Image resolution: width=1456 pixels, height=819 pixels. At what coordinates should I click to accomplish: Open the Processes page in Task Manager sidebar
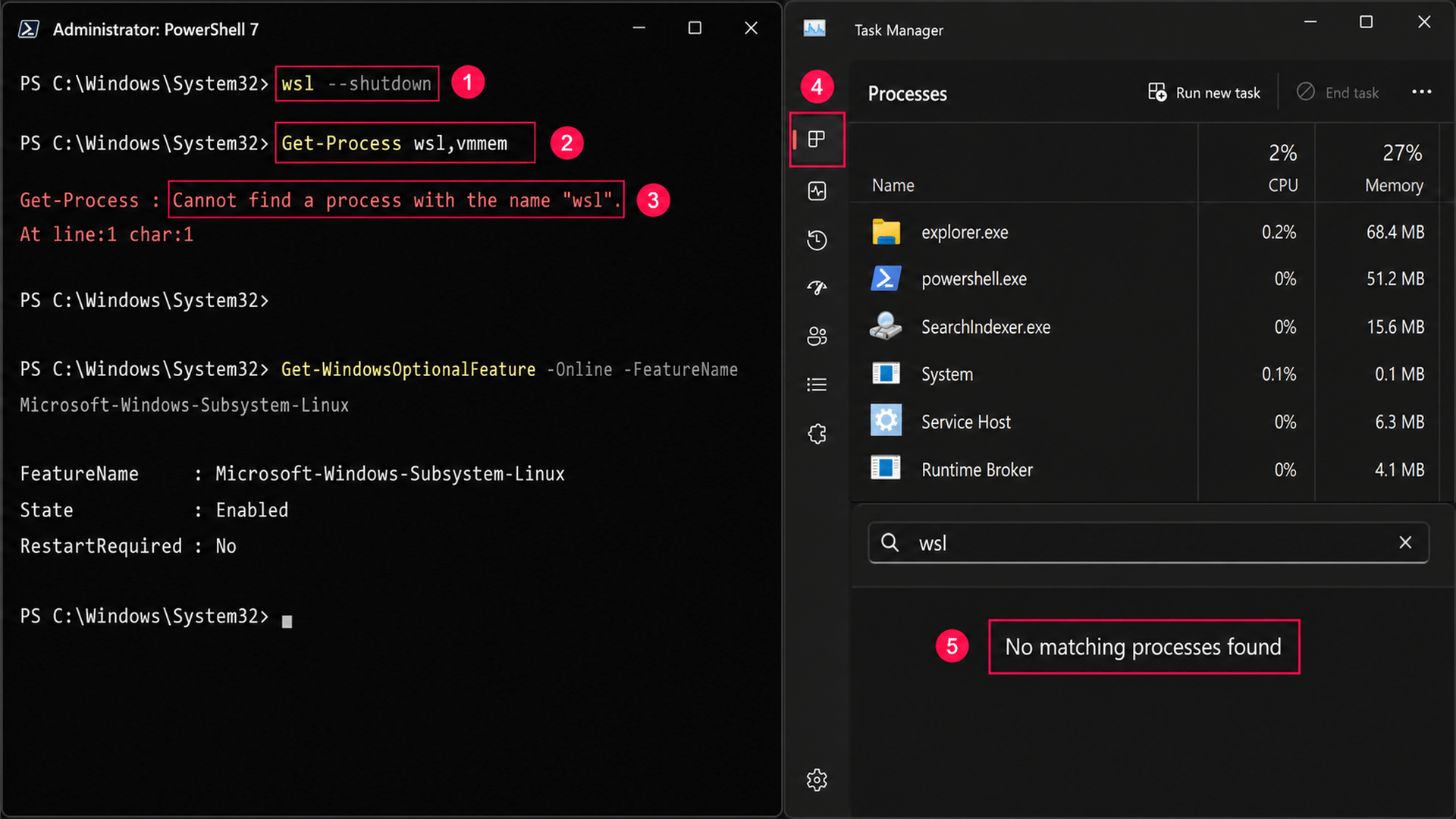817,140
